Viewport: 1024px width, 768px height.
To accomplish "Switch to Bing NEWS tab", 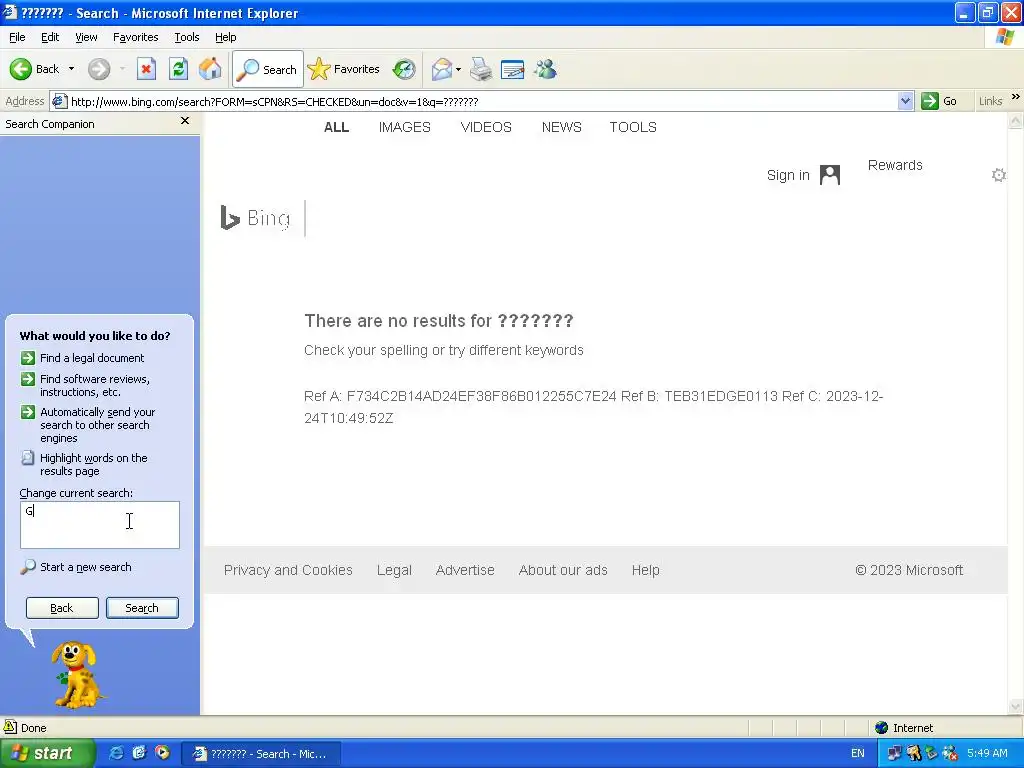I will (x=562, y=127).
